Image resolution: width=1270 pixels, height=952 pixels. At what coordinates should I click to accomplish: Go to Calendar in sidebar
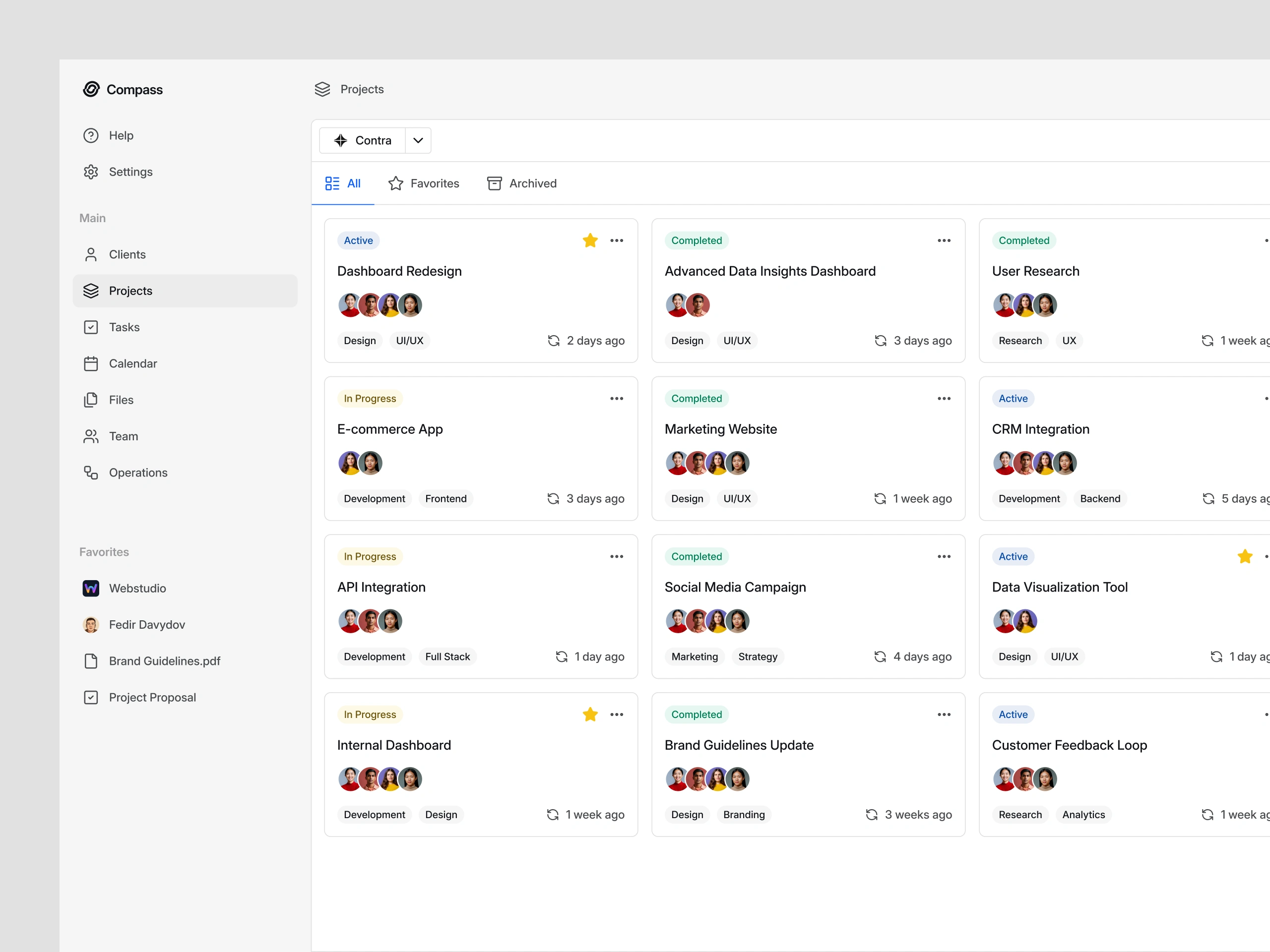tap(132, 363)
